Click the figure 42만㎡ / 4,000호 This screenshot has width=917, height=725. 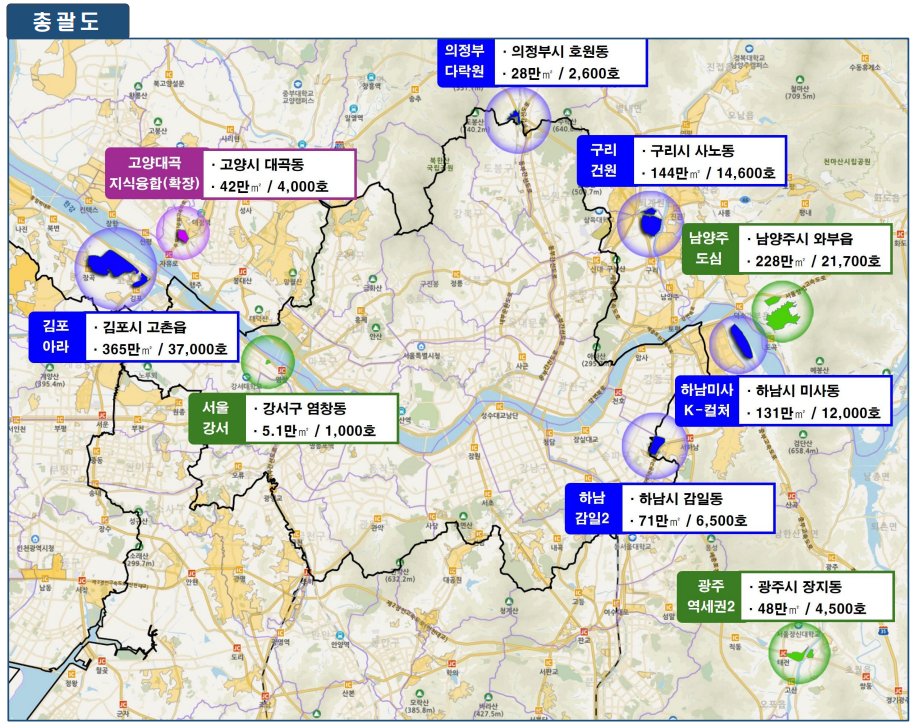coord(274,187)
